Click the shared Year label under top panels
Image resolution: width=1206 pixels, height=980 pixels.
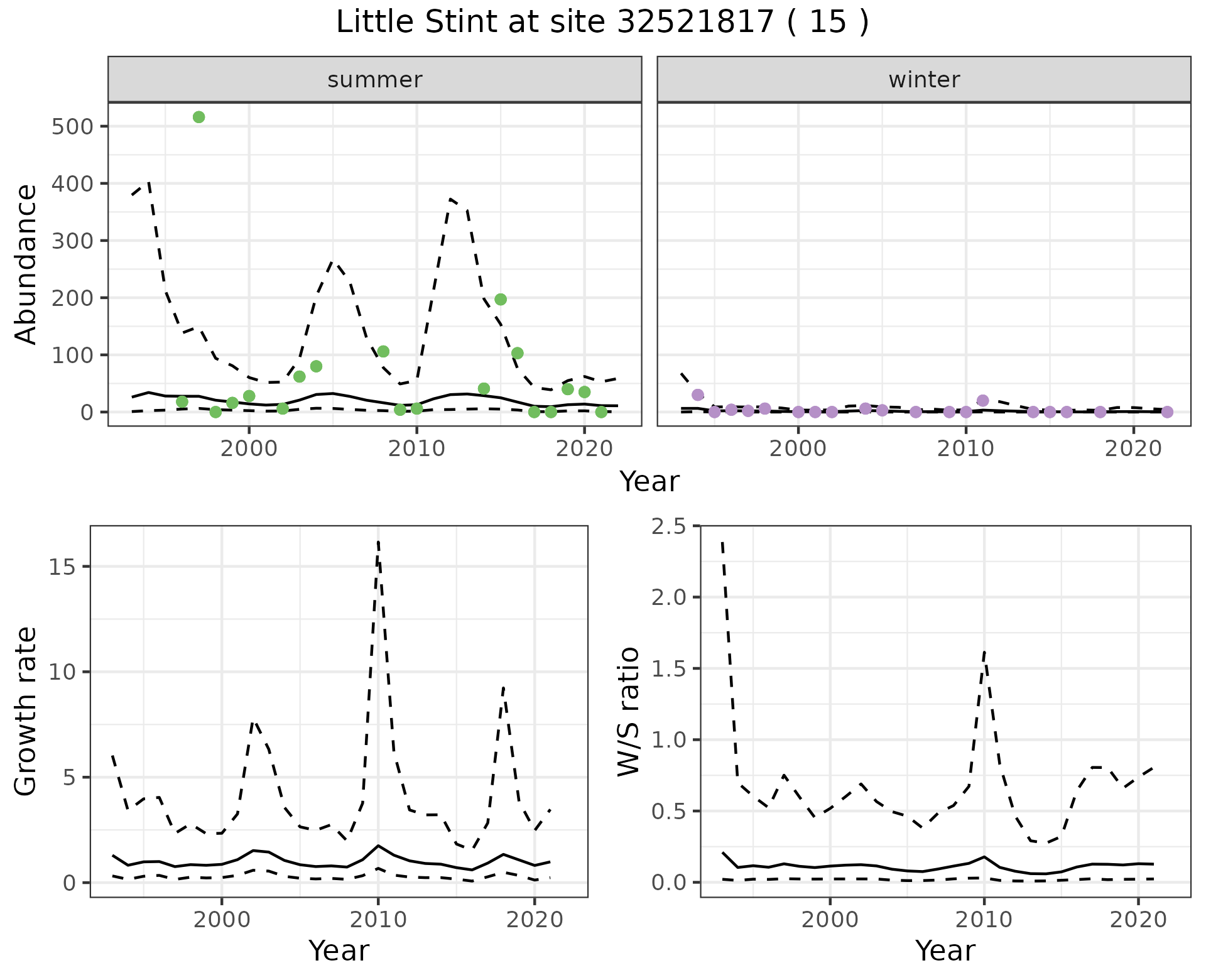(x=649, y=482)
